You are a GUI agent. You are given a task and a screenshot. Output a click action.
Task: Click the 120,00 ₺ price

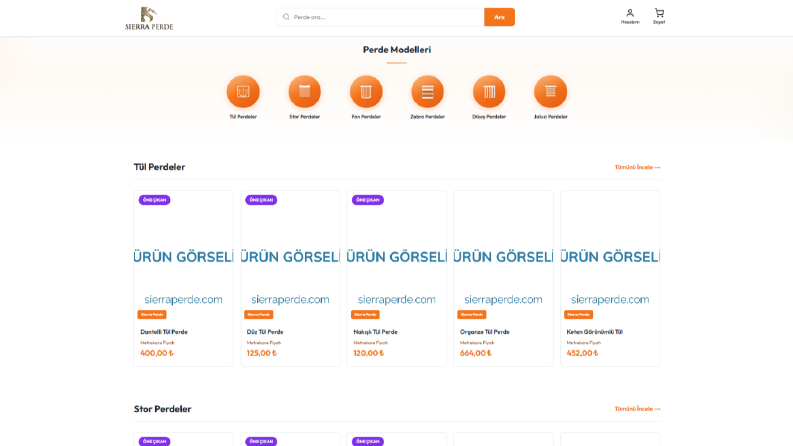[x=369, y=353]
